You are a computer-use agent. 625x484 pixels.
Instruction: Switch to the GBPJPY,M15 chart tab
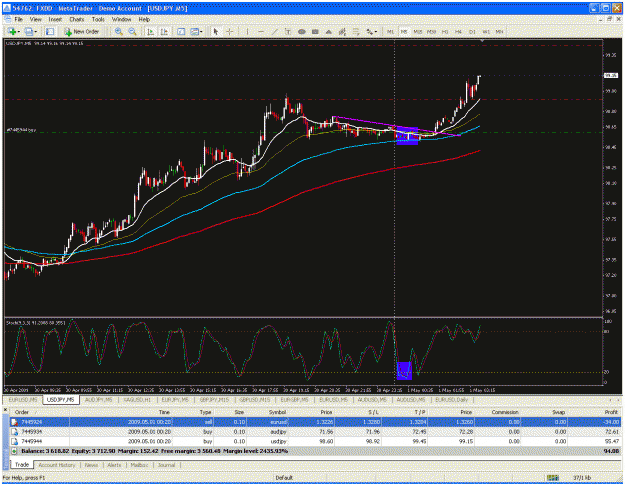click(214, 399)
